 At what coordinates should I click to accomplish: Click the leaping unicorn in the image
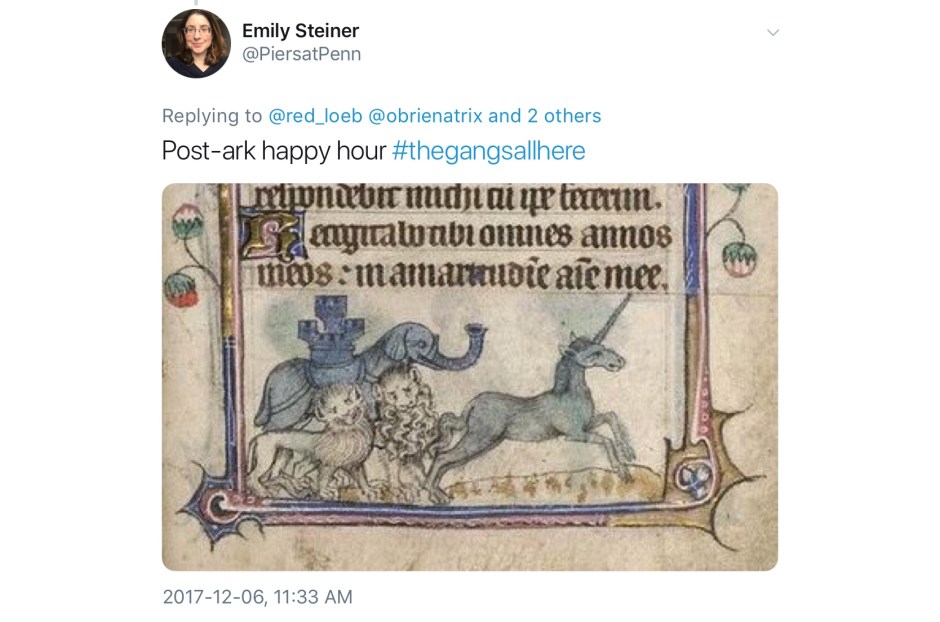[x=534, y=407]
